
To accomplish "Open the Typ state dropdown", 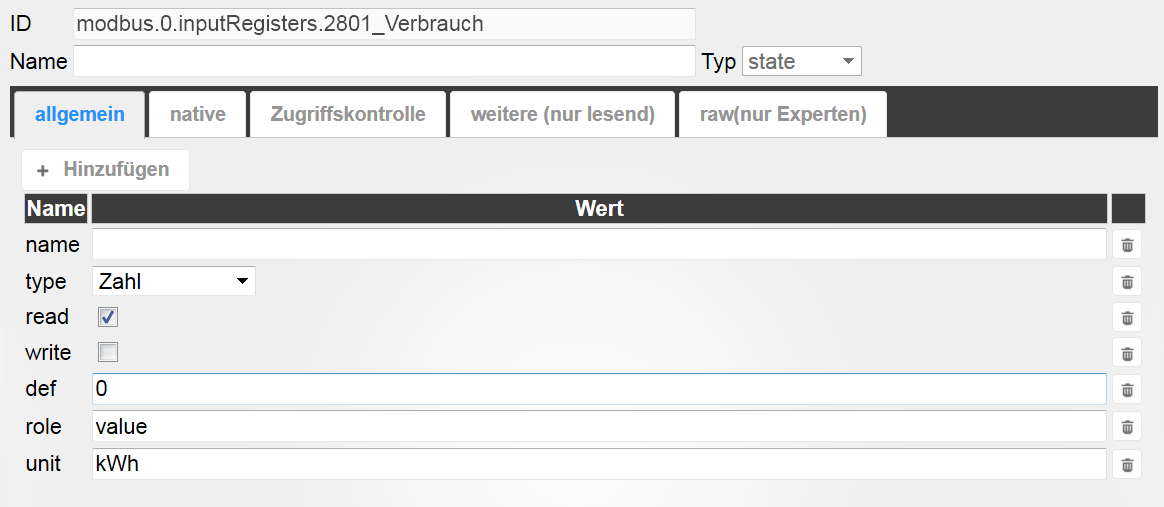I will pos(802,62).
